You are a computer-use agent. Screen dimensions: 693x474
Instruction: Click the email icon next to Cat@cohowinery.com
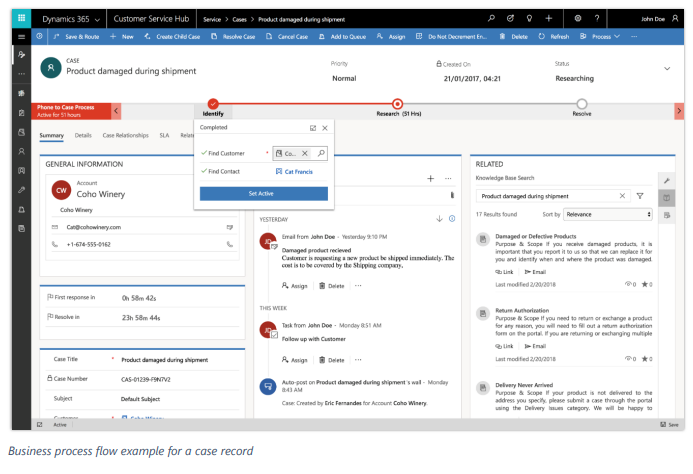pyautogui.click(x=230, y=227)
